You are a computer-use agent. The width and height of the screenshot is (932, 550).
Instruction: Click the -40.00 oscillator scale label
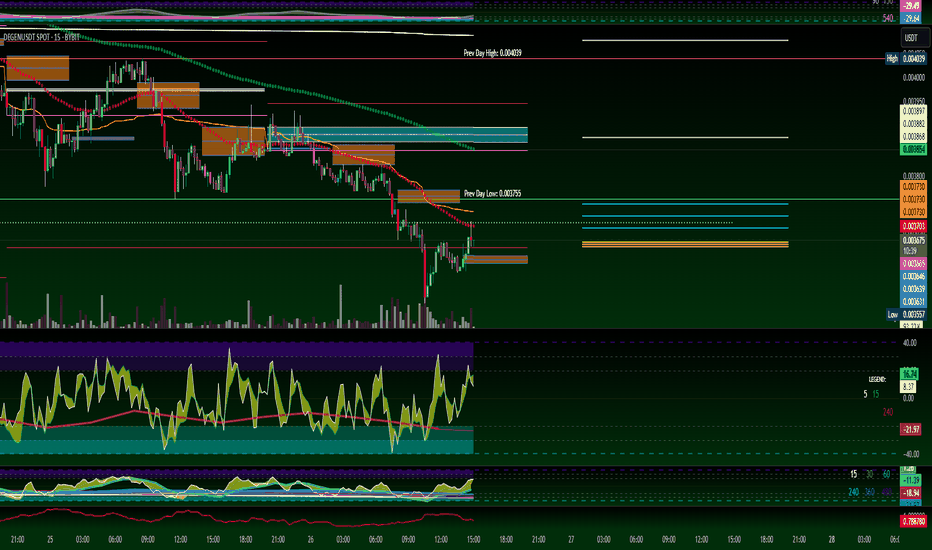point(909,454)
